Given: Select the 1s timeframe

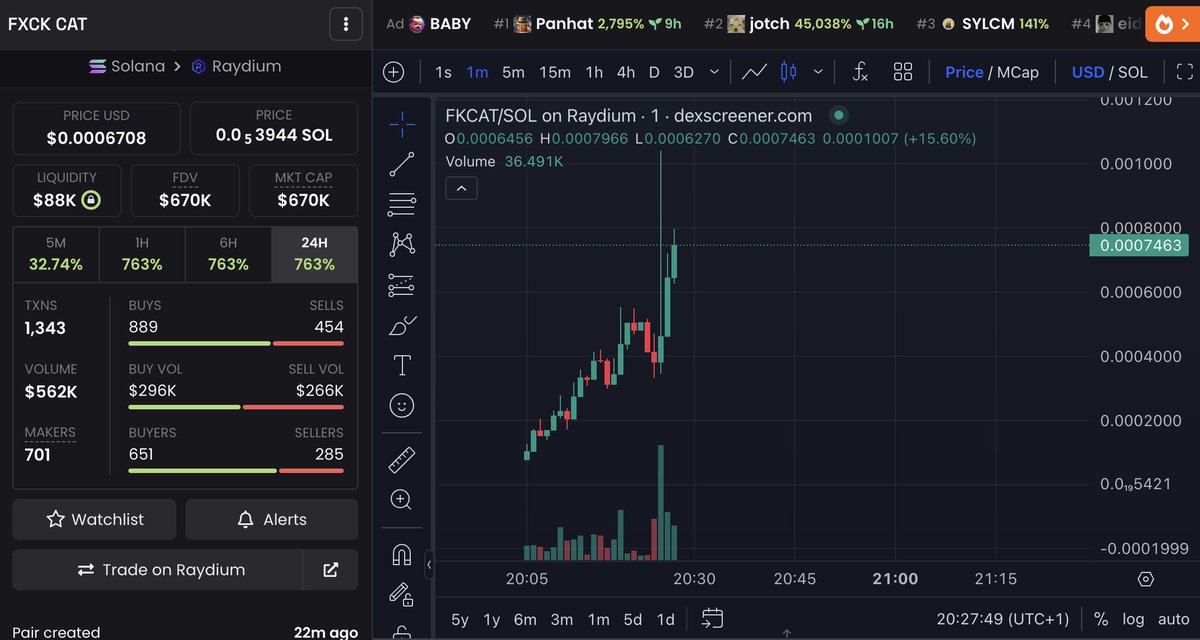Looking at the screenshot, I should click(443, 72).
